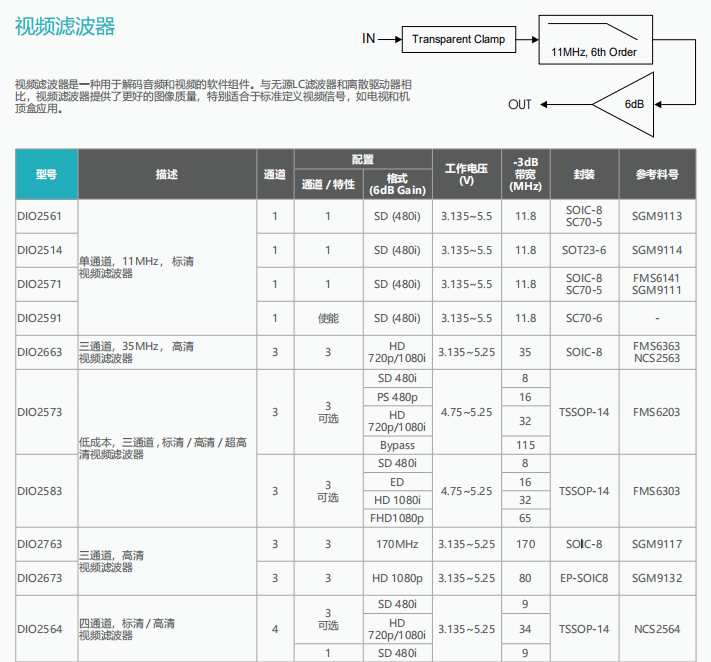This screenshot has width=711, height=662.
Task: Click the 11MHz, 6th Order filter block
Action: coord(593,42)
